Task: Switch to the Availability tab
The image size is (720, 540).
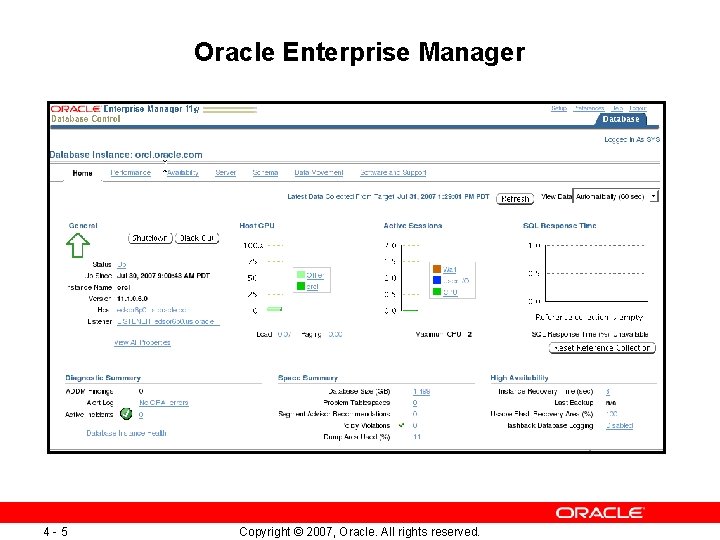Action: click(x=182, y=173)
